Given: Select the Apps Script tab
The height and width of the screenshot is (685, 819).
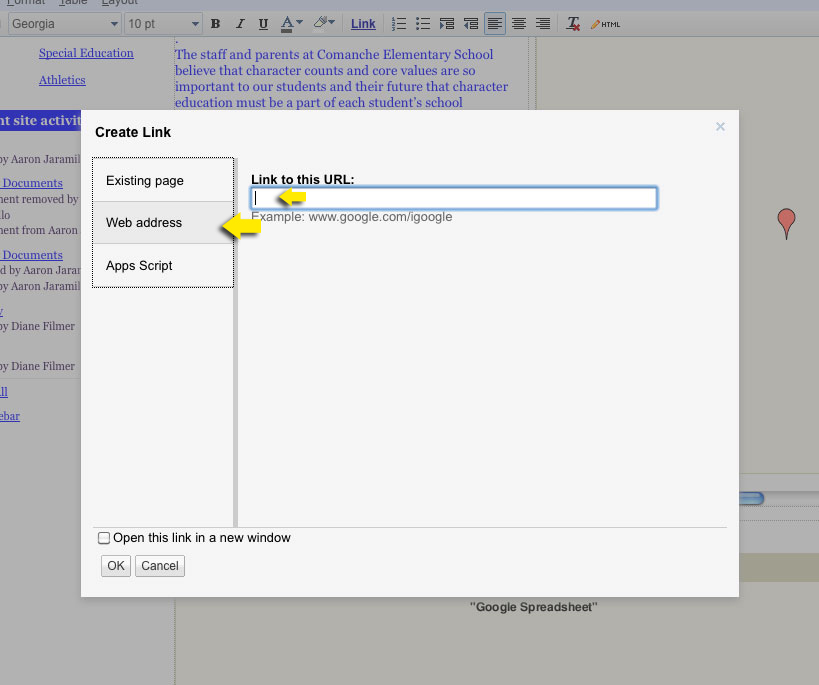Looking at the screenshot, I should (163, 265).
